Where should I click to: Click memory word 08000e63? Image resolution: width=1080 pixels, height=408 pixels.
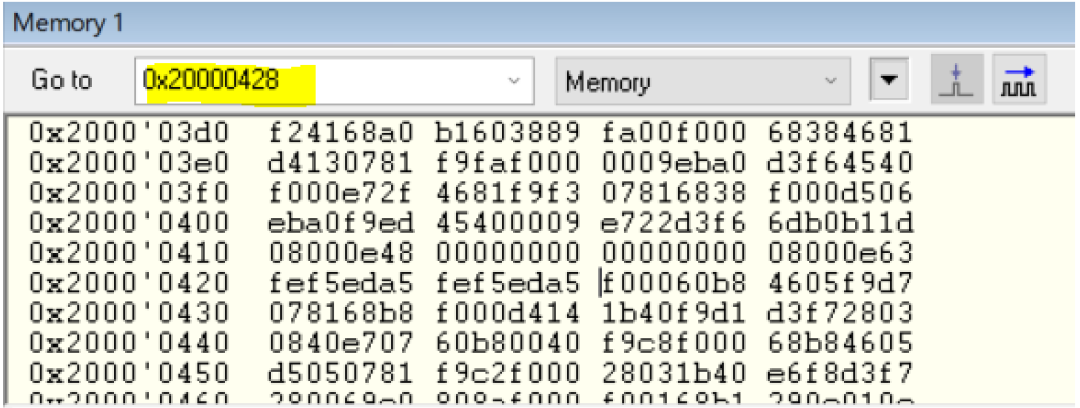pos(841,253)
